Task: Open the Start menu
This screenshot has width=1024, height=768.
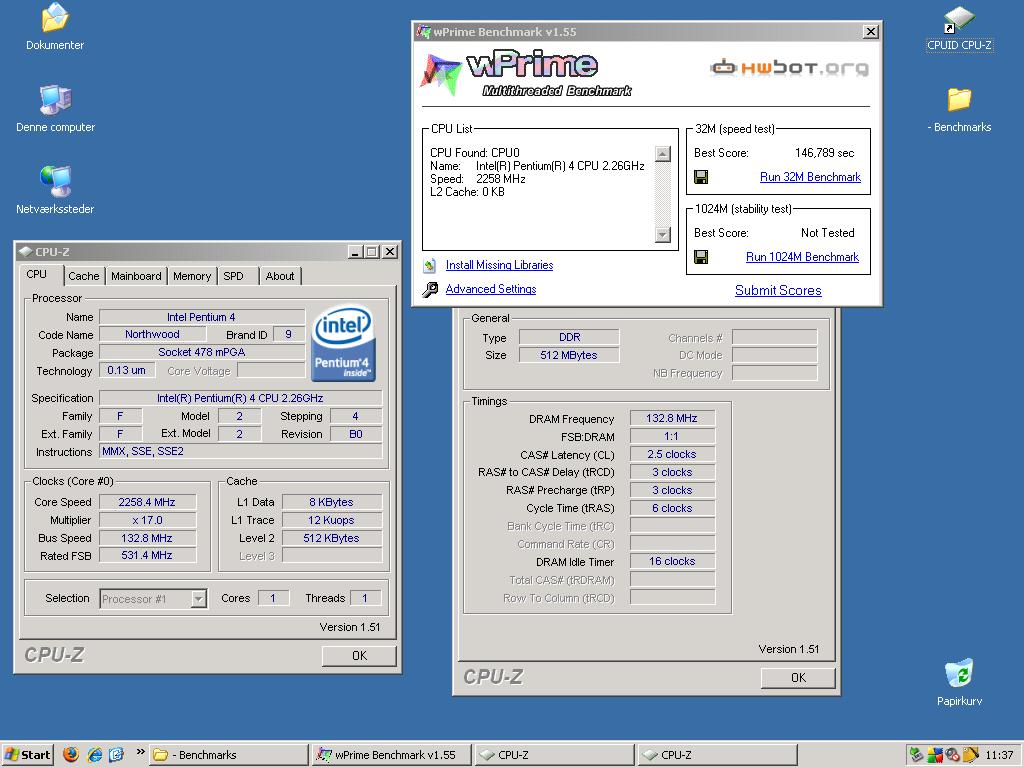Action: point(27,754)
